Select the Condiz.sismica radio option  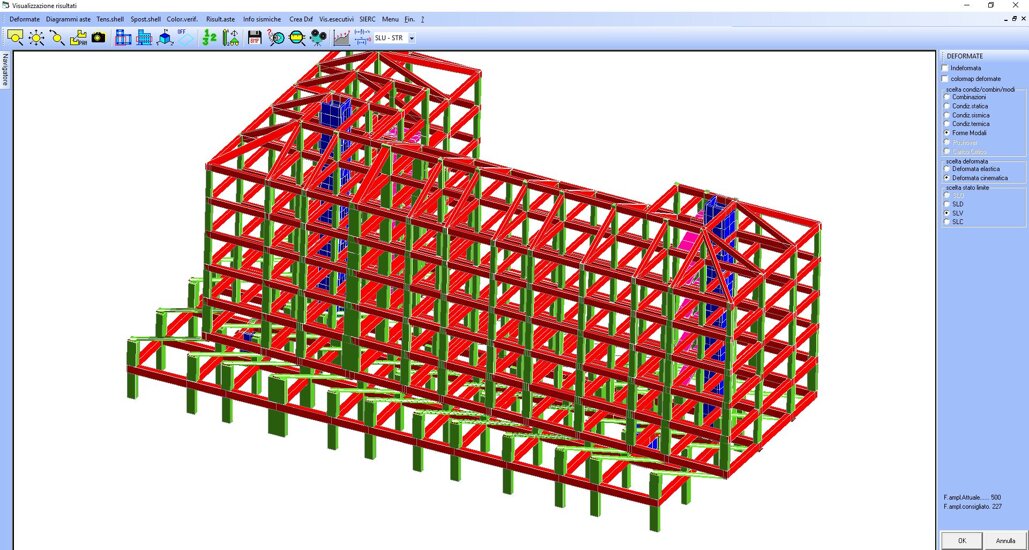(947, 115)
